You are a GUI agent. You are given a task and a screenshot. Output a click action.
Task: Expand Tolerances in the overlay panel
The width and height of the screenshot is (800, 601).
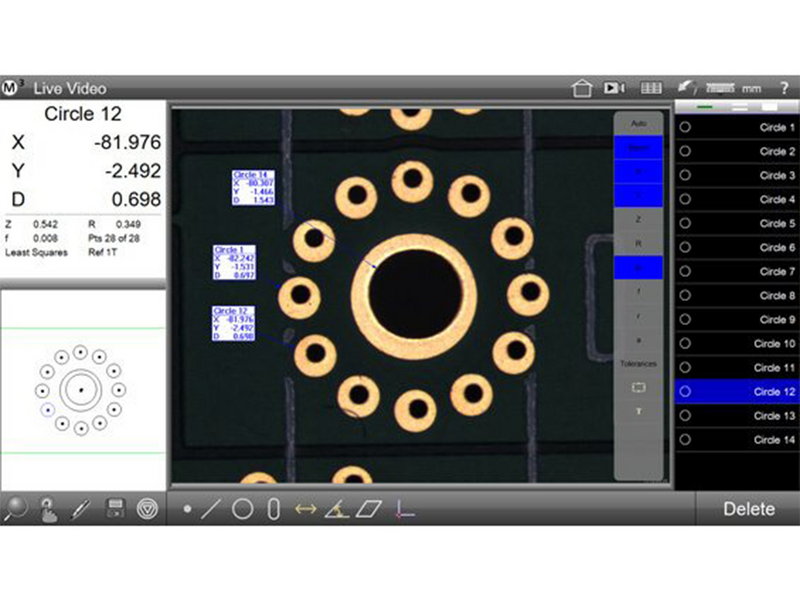point(639,364)
